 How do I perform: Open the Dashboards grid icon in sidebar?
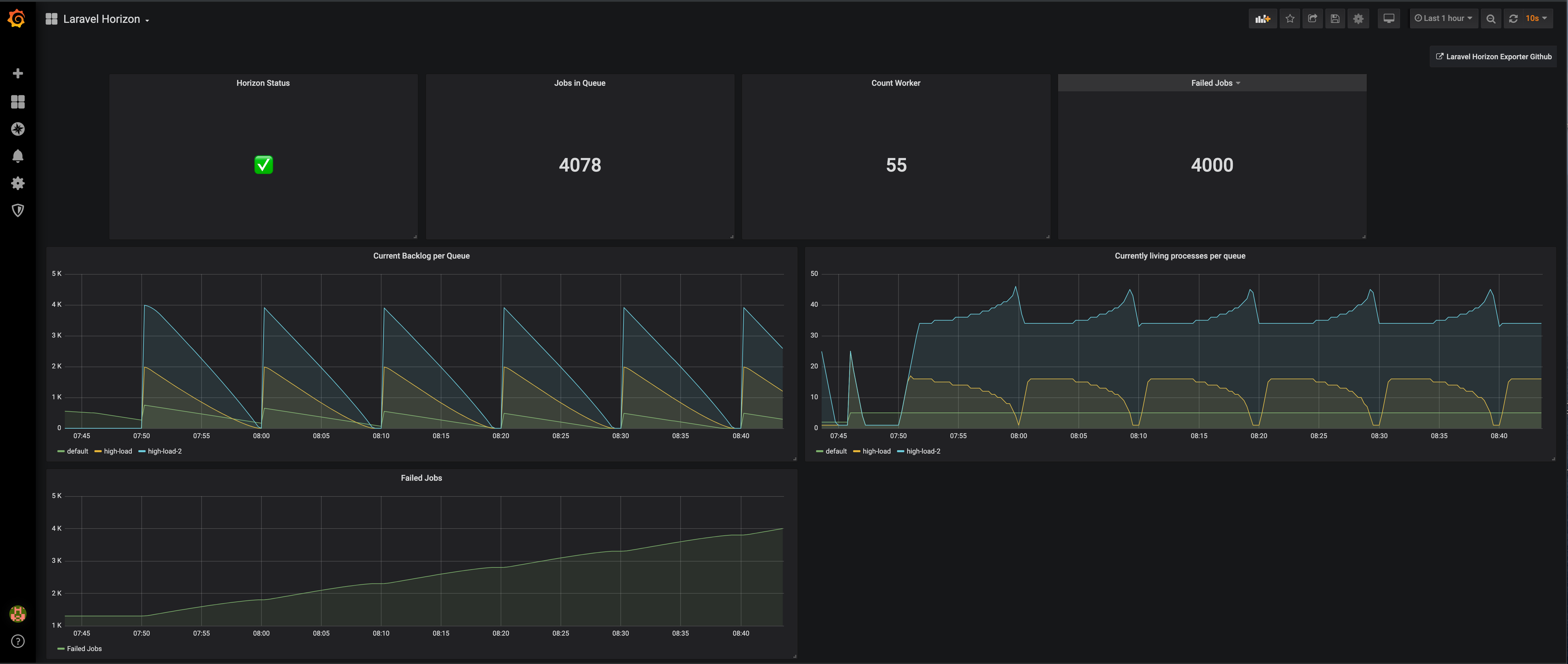tap(18, 102)
